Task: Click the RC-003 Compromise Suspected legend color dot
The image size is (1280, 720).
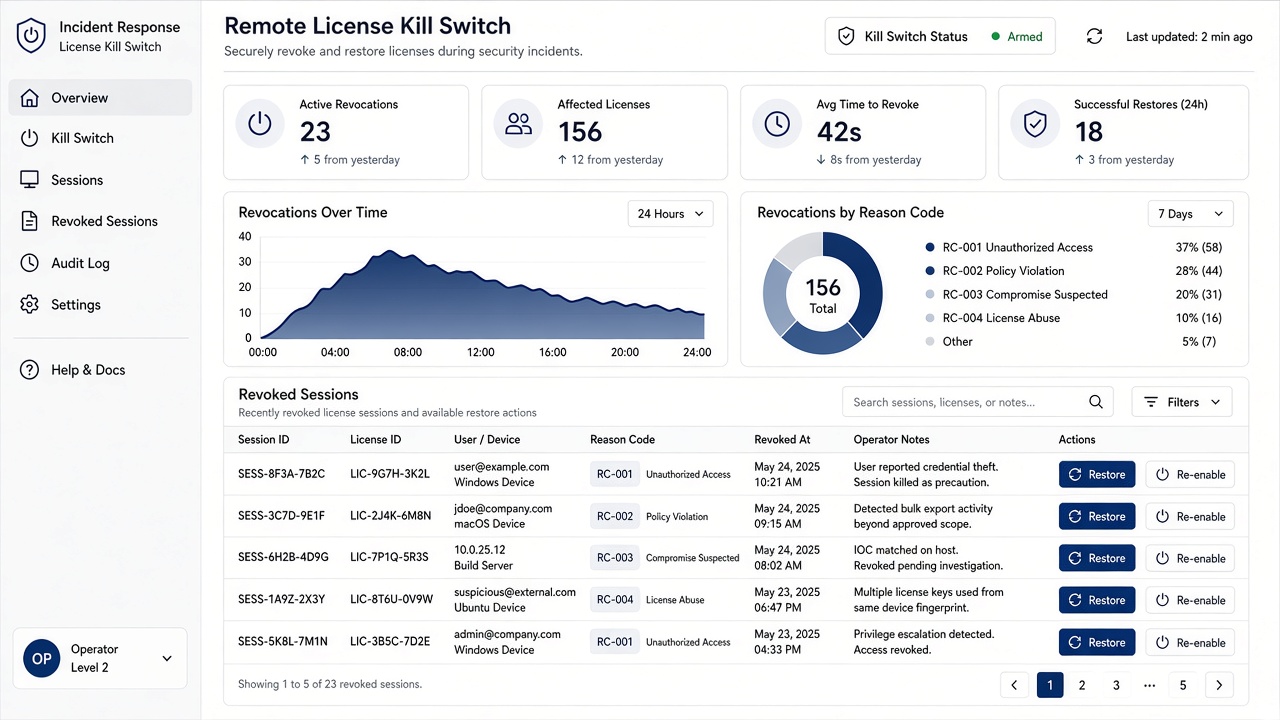Action: tap(930, 295)
